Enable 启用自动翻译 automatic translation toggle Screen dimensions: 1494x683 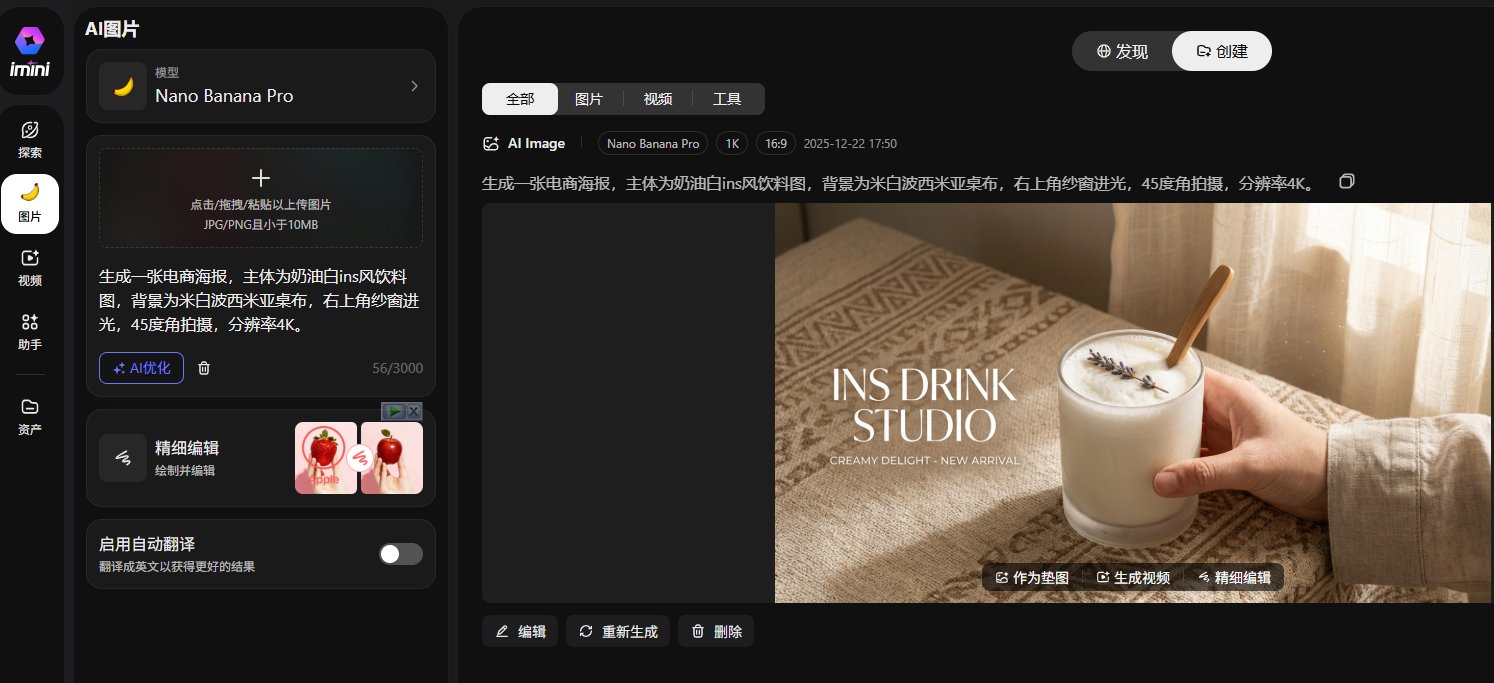[x=400, y=553]
